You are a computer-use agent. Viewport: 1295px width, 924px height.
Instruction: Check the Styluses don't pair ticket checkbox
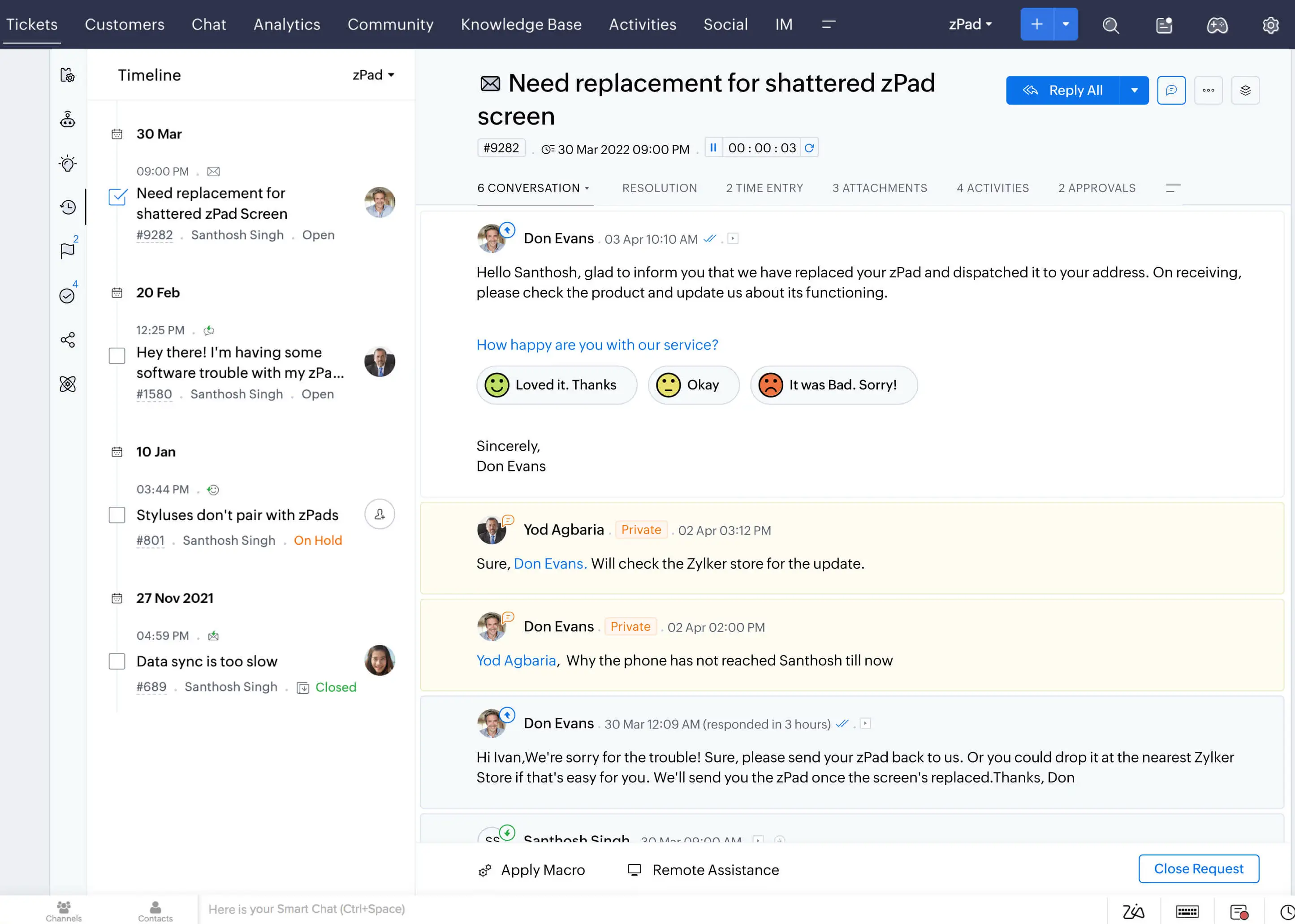(117, 515)
